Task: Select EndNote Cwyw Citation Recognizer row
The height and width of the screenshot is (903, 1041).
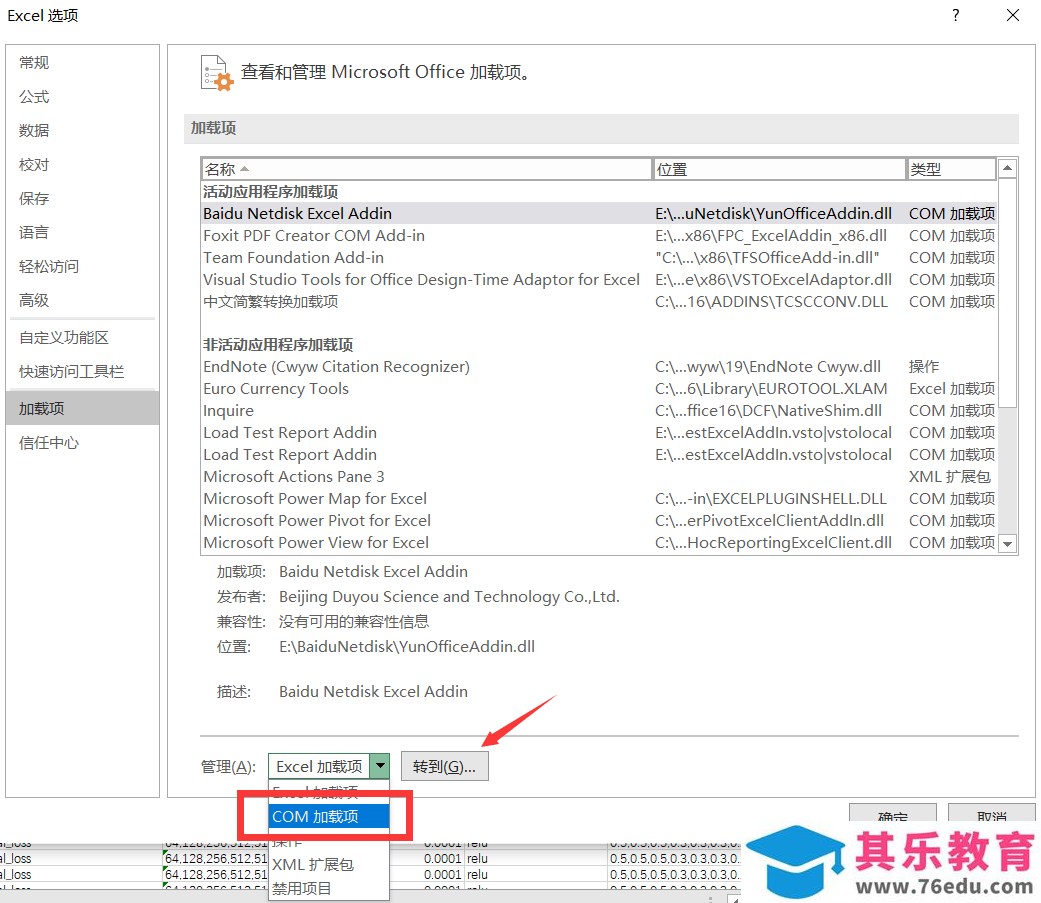Action: (x=599, y=367)
